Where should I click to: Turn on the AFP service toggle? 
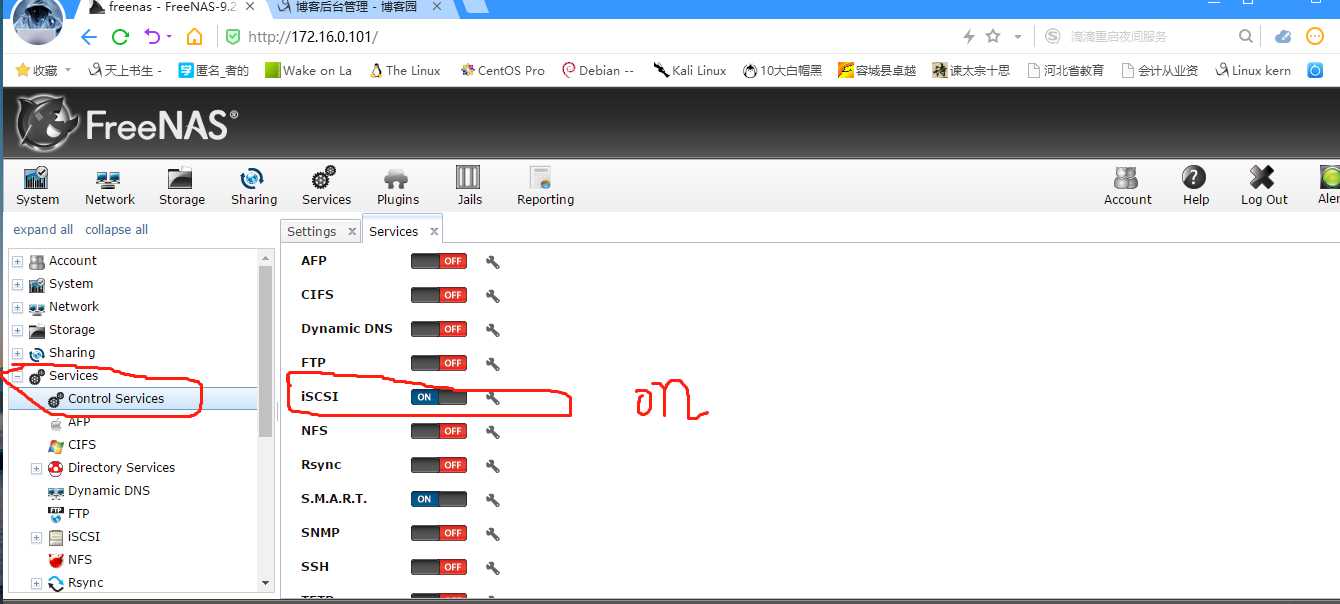[x=439, y=261]
